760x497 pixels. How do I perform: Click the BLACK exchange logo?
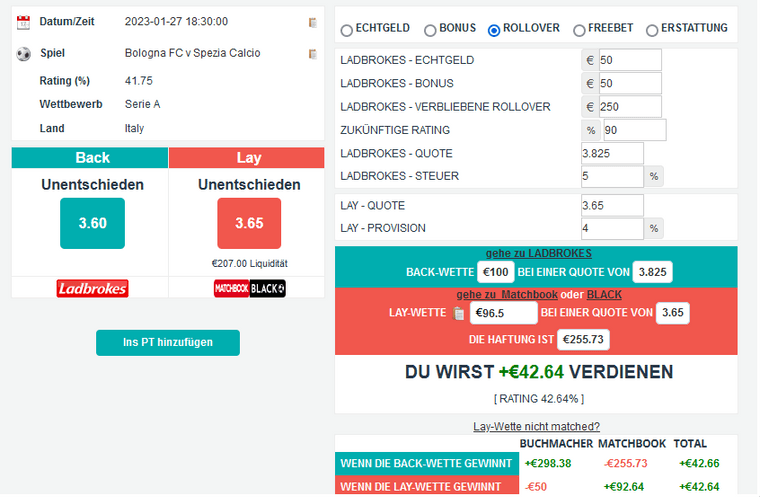[x=268, y=289]
